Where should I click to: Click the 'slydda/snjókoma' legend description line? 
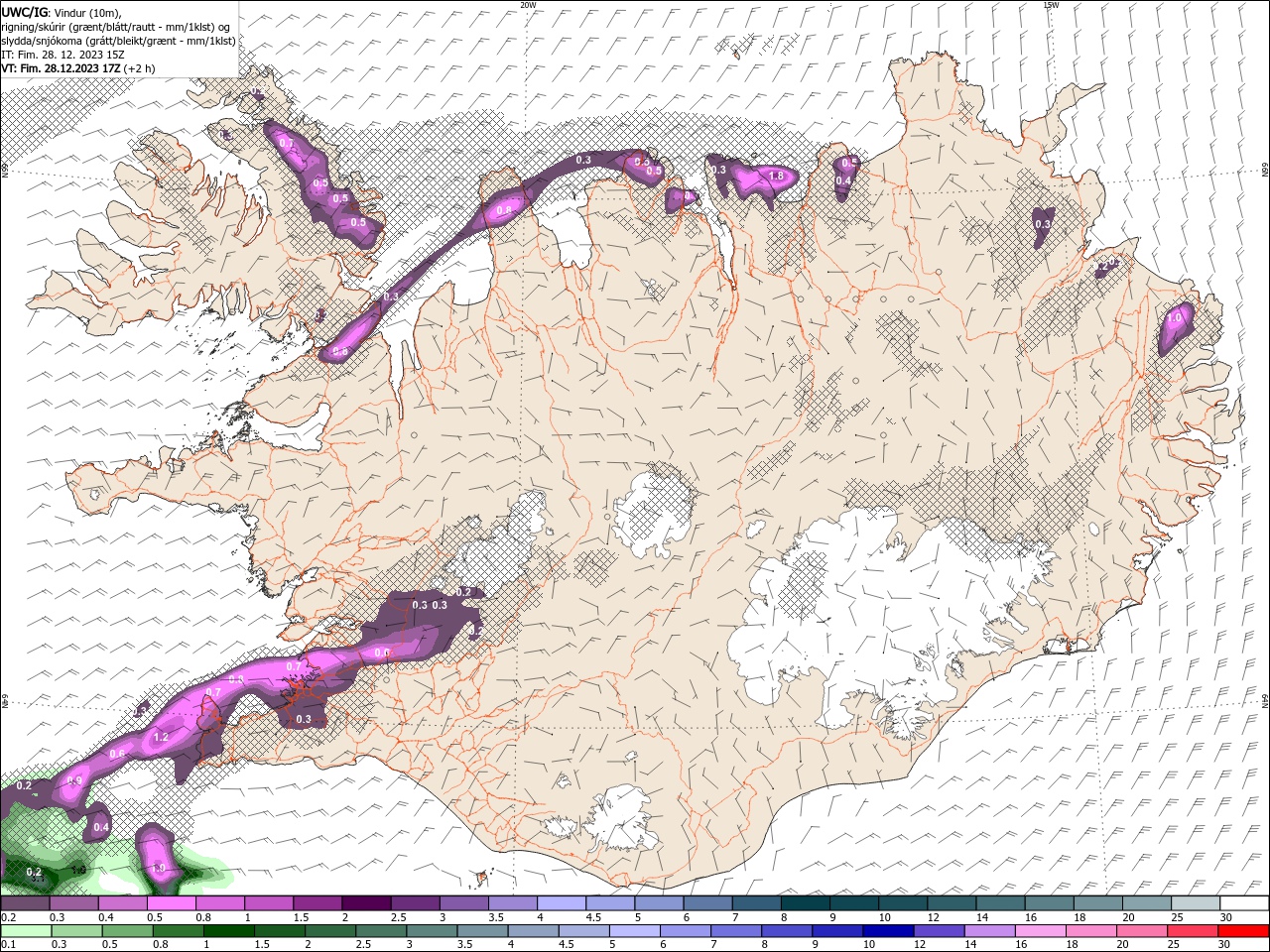pyautogui.click(x=118, y=41)
